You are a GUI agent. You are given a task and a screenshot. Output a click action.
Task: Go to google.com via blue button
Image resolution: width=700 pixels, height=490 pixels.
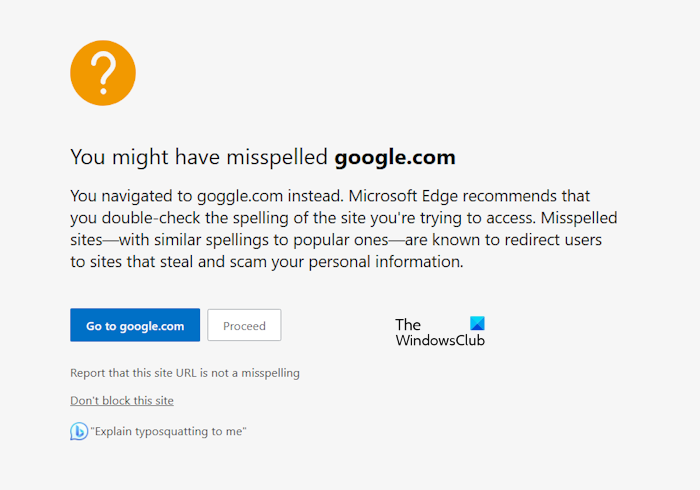pos(135,326)
